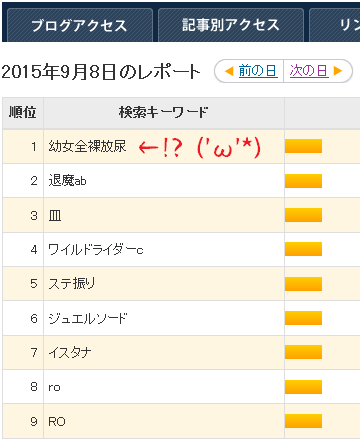Open the ブログアクセス tab
The width and height of the screenshot is (360, 439).
(80, 25)
